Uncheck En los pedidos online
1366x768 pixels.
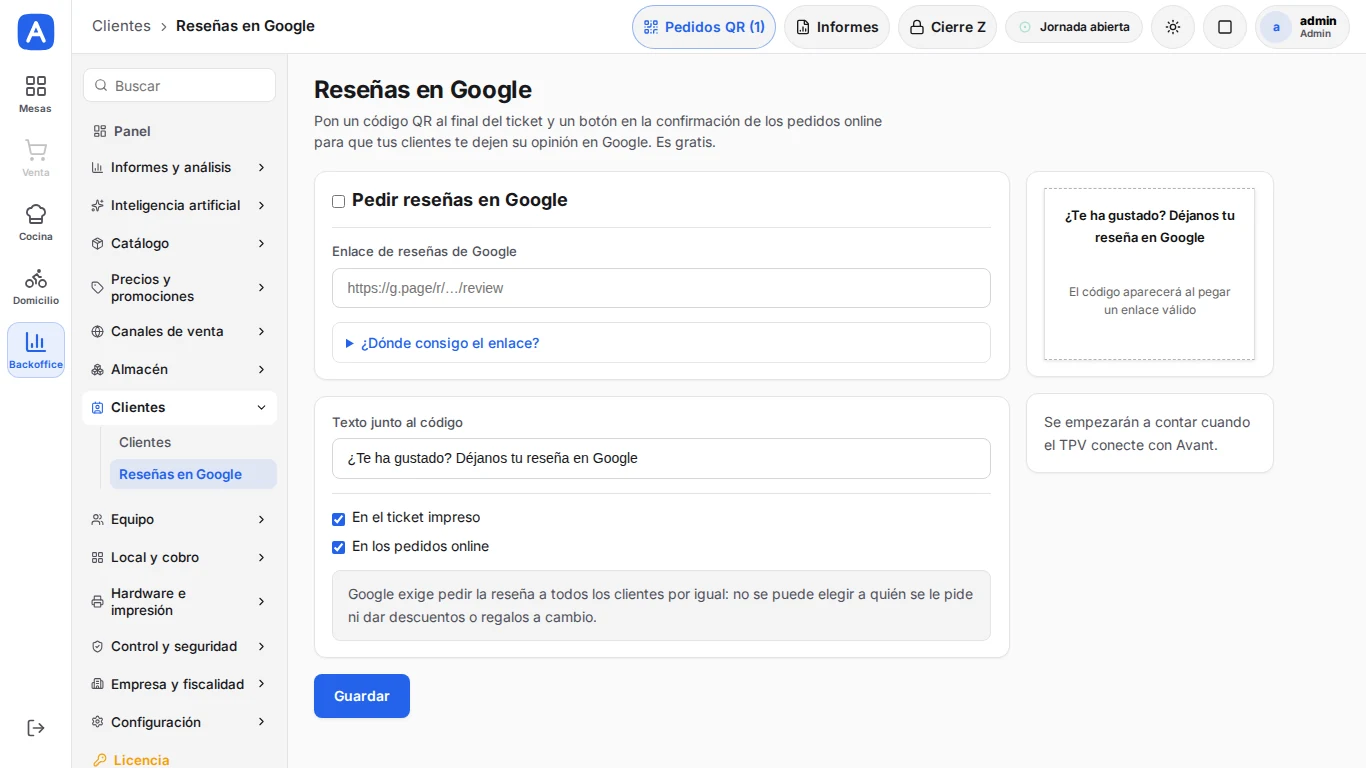tap(339, 547)
